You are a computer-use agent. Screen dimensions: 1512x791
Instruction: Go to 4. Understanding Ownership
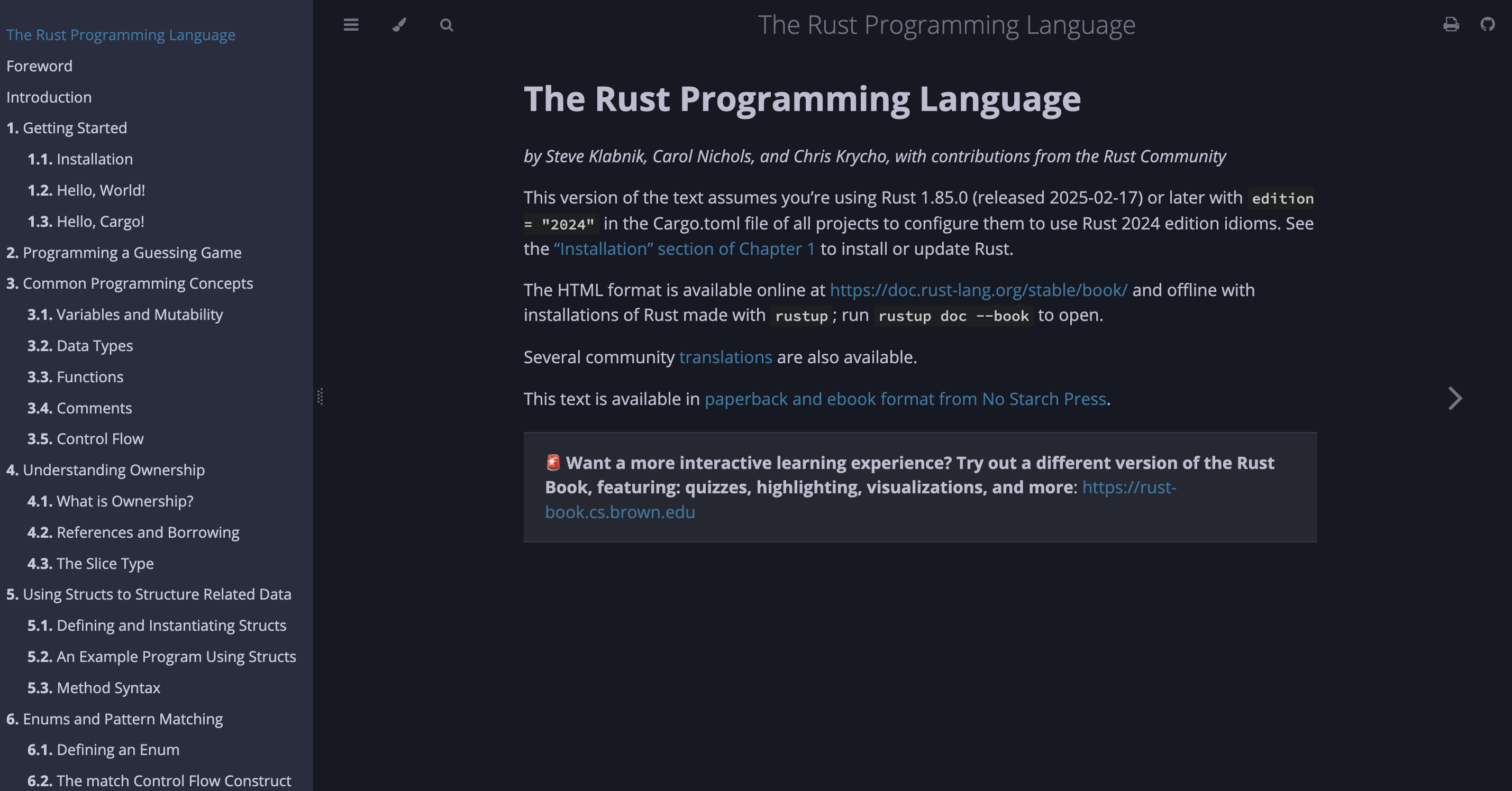pyautogui.click(x=106, y=470)
